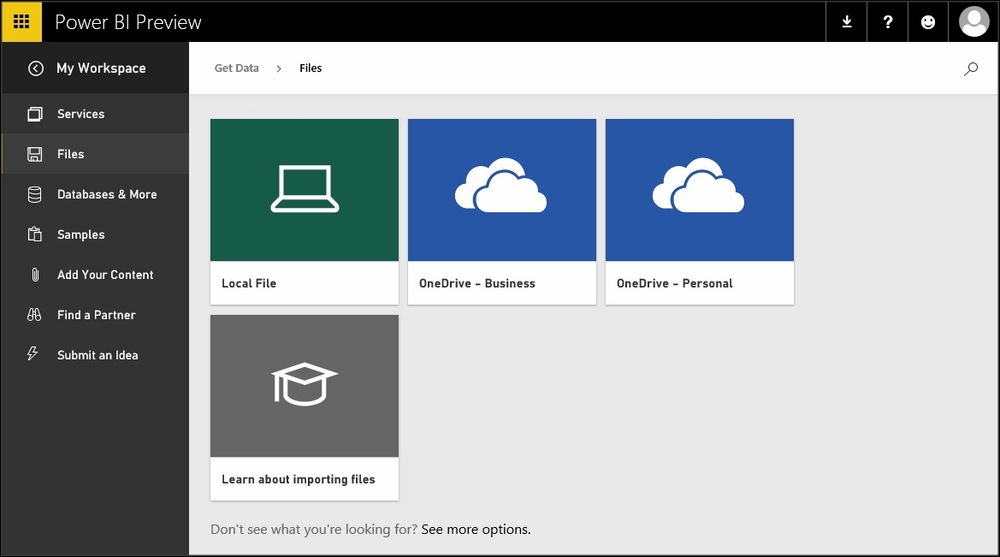Select Services in the sidebar

[81, 114]
